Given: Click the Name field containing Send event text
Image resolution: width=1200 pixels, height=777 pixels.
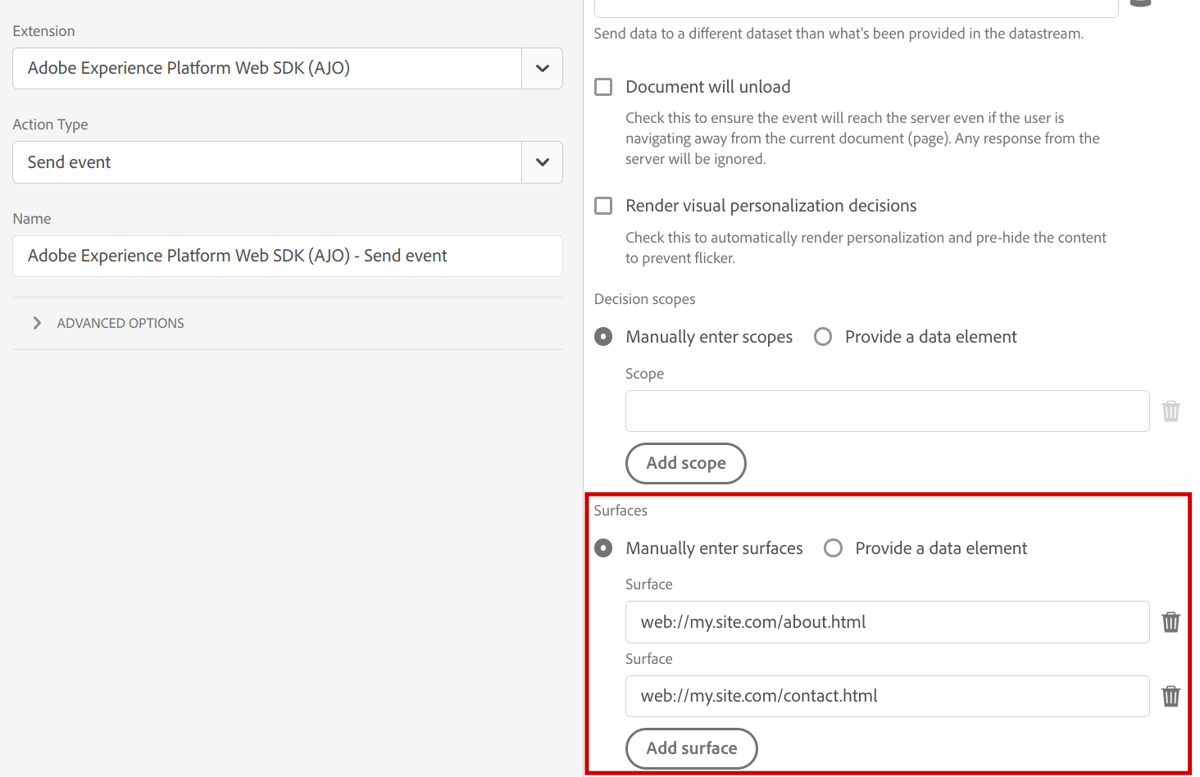Looking at the screenshot, I should tap(287, 256).
